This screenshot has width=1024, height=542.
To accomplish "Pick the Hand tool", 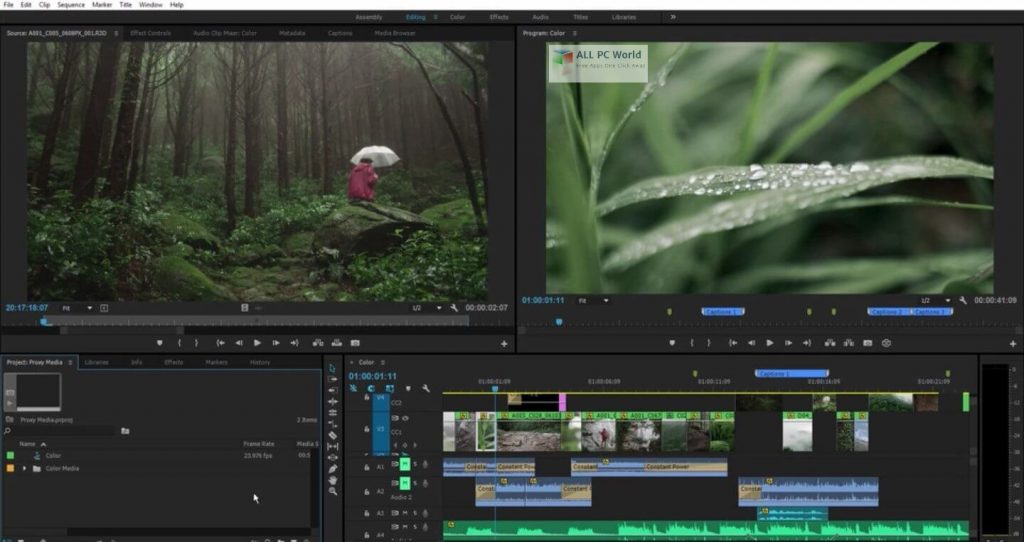I will pos(333,480).
